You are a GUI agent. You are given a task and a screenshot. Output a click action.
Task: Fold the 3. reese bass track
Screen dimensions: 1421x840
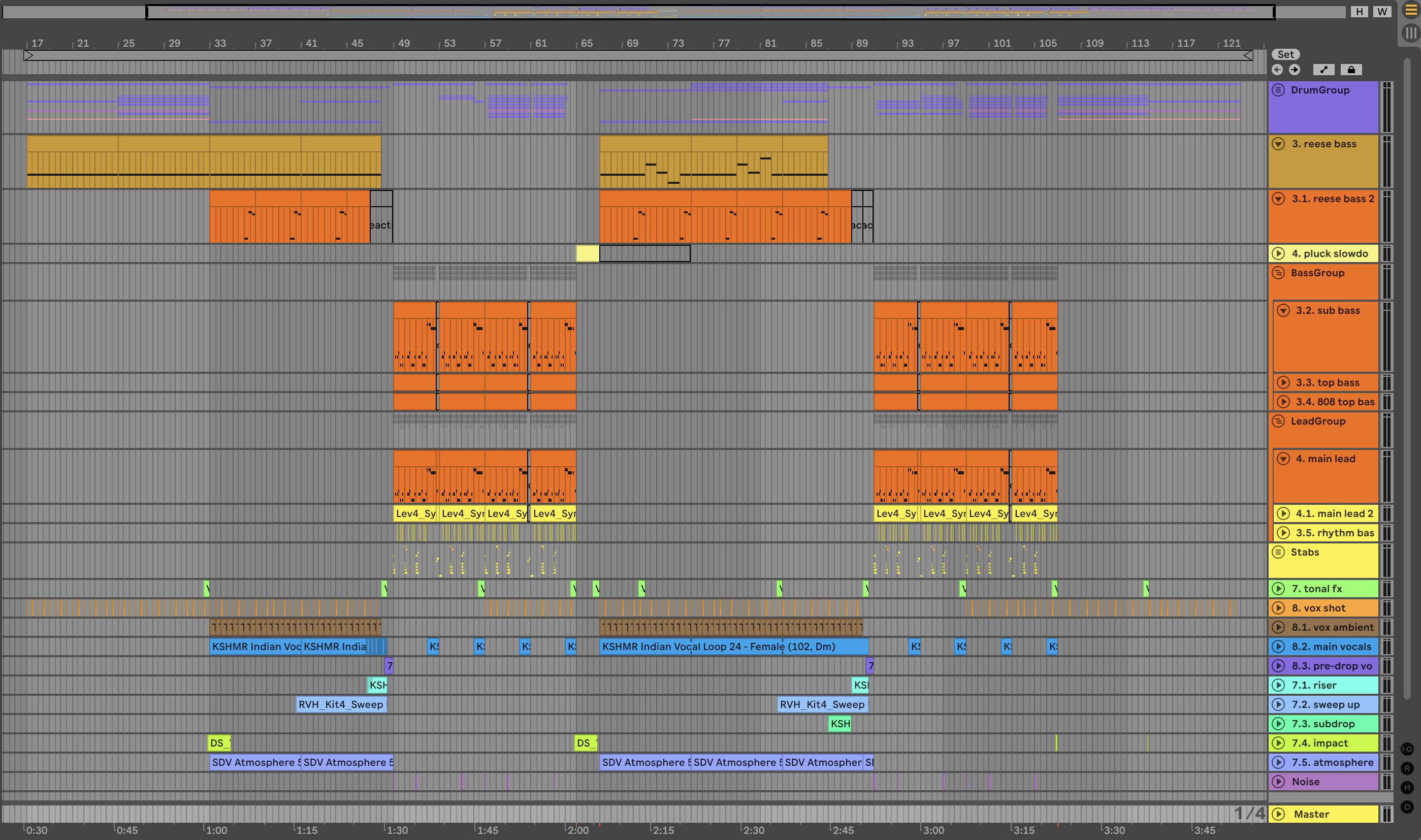point(1278,144)
